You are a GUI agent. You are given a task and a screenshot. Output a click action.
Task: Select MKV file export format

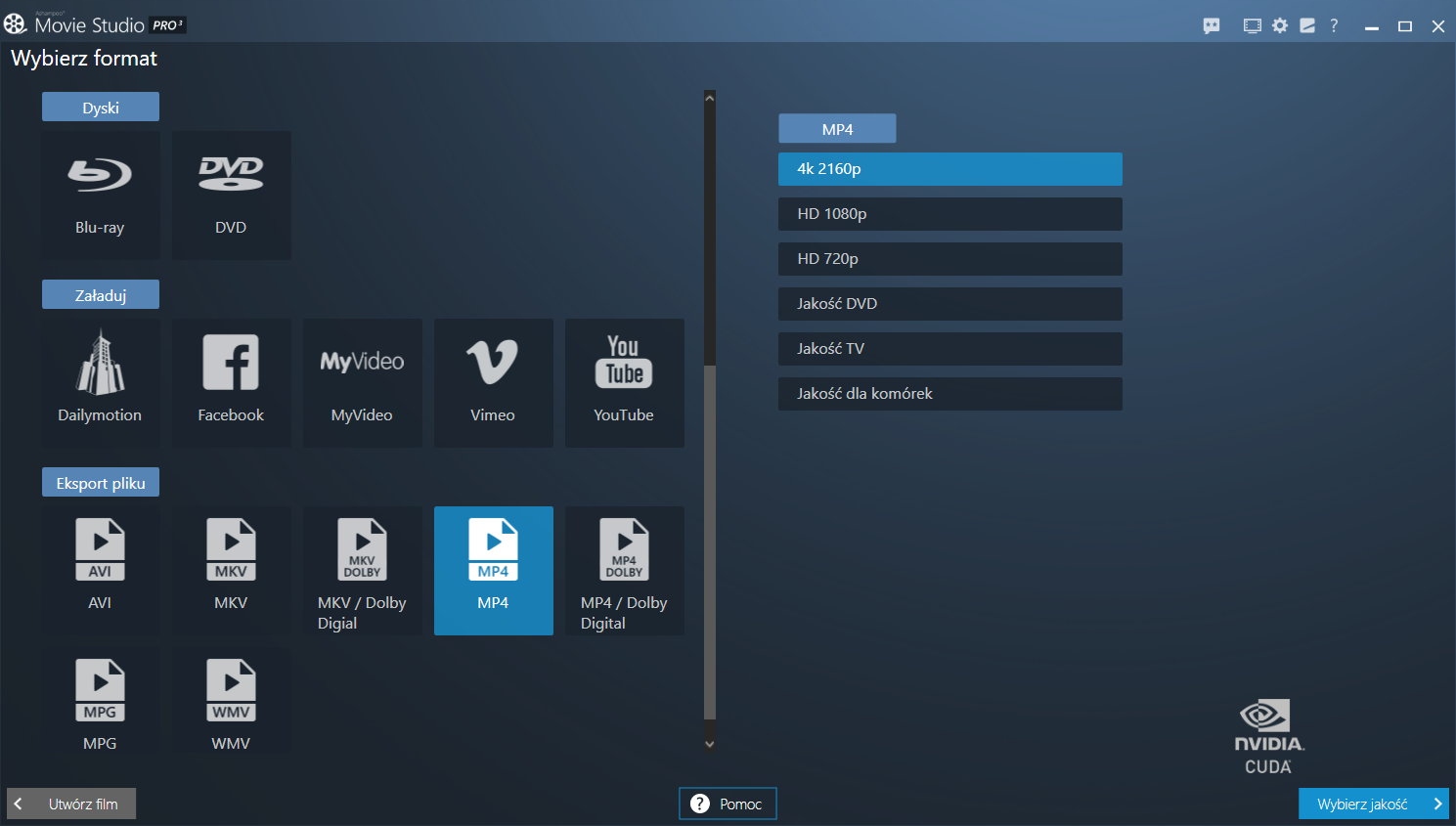[231, 571]
